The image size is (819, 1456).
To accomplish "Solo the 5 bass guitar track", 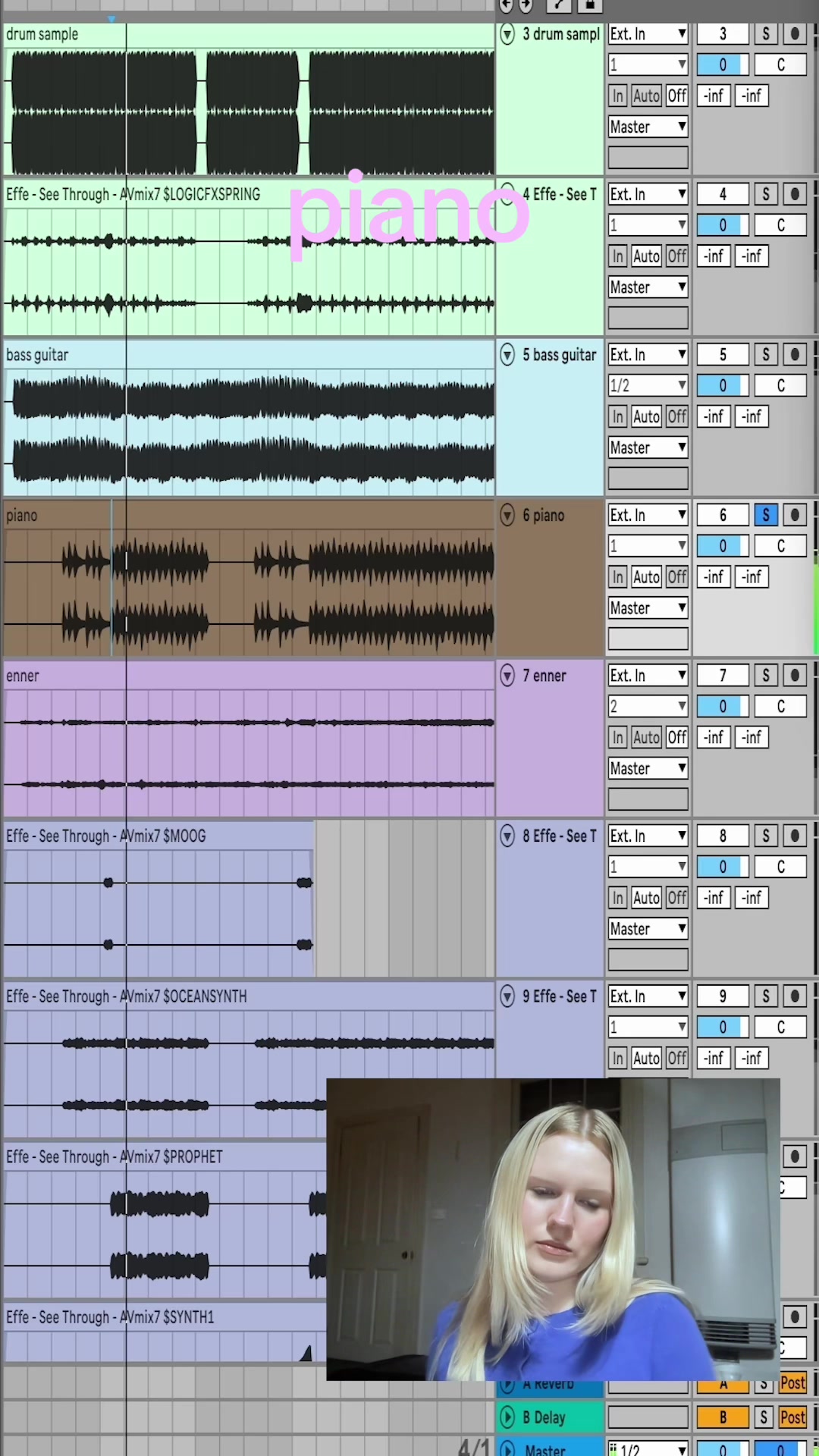I will (766, 354).
